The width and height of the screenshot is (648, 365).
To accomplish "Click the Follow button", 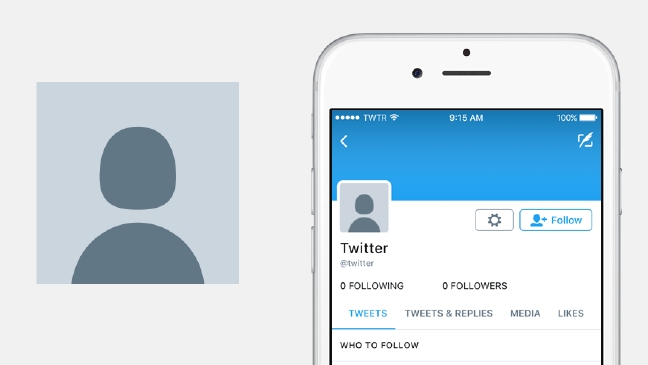I will click(555, 220).
